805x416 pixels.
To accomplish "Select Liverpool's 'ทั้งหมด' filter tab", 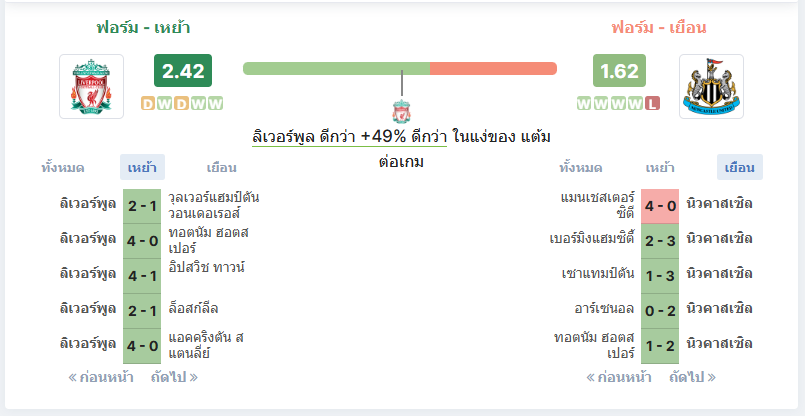I will pos(63,167).
